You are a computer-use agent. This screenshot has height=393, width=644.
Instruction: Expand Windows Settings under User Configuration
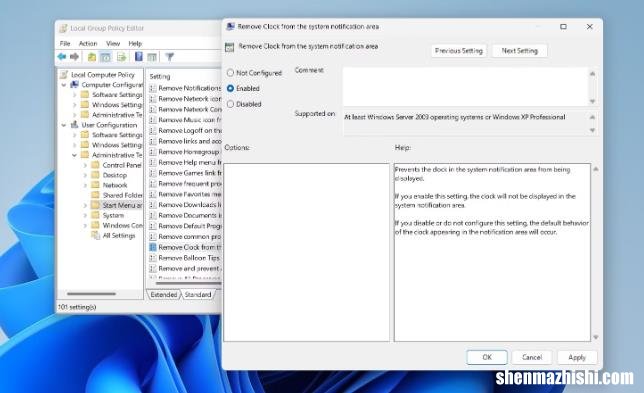coord(74,145)
